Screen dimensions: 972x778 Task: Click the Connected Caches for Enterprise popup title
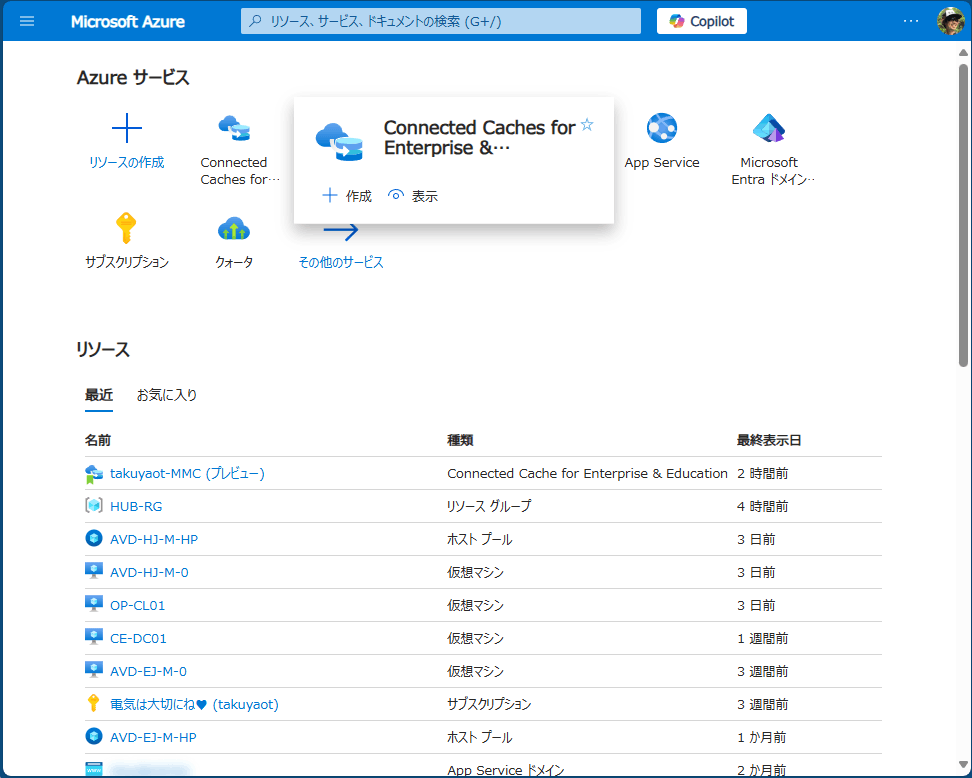(x=479, y=138)
